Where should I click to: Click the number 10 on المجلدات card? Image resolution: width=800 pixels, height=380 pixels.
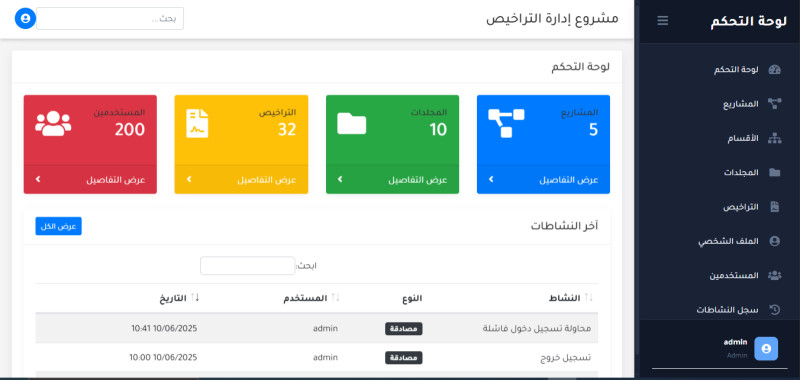tap(438, 130)
